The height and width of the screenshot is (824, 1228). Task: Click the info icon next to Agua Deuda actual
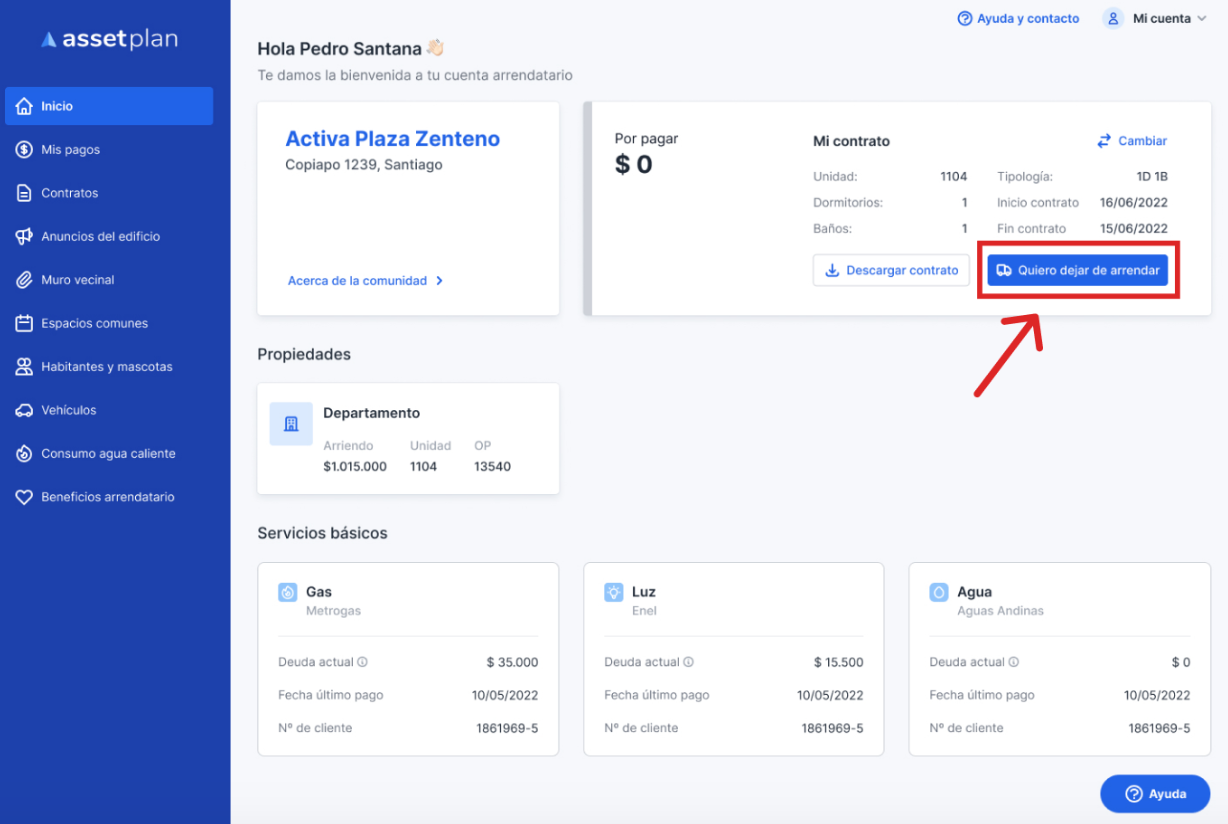click(1014, 662)
